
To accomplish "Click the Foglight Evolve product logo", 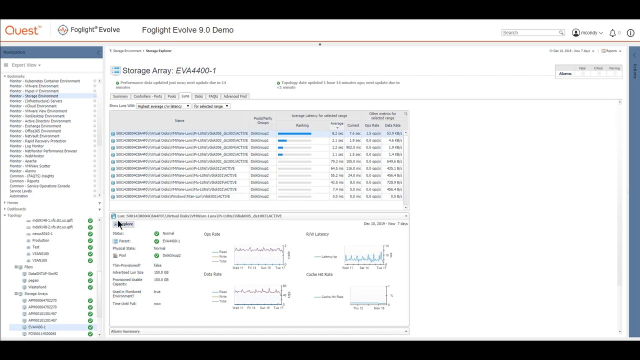I will point(89,30).
